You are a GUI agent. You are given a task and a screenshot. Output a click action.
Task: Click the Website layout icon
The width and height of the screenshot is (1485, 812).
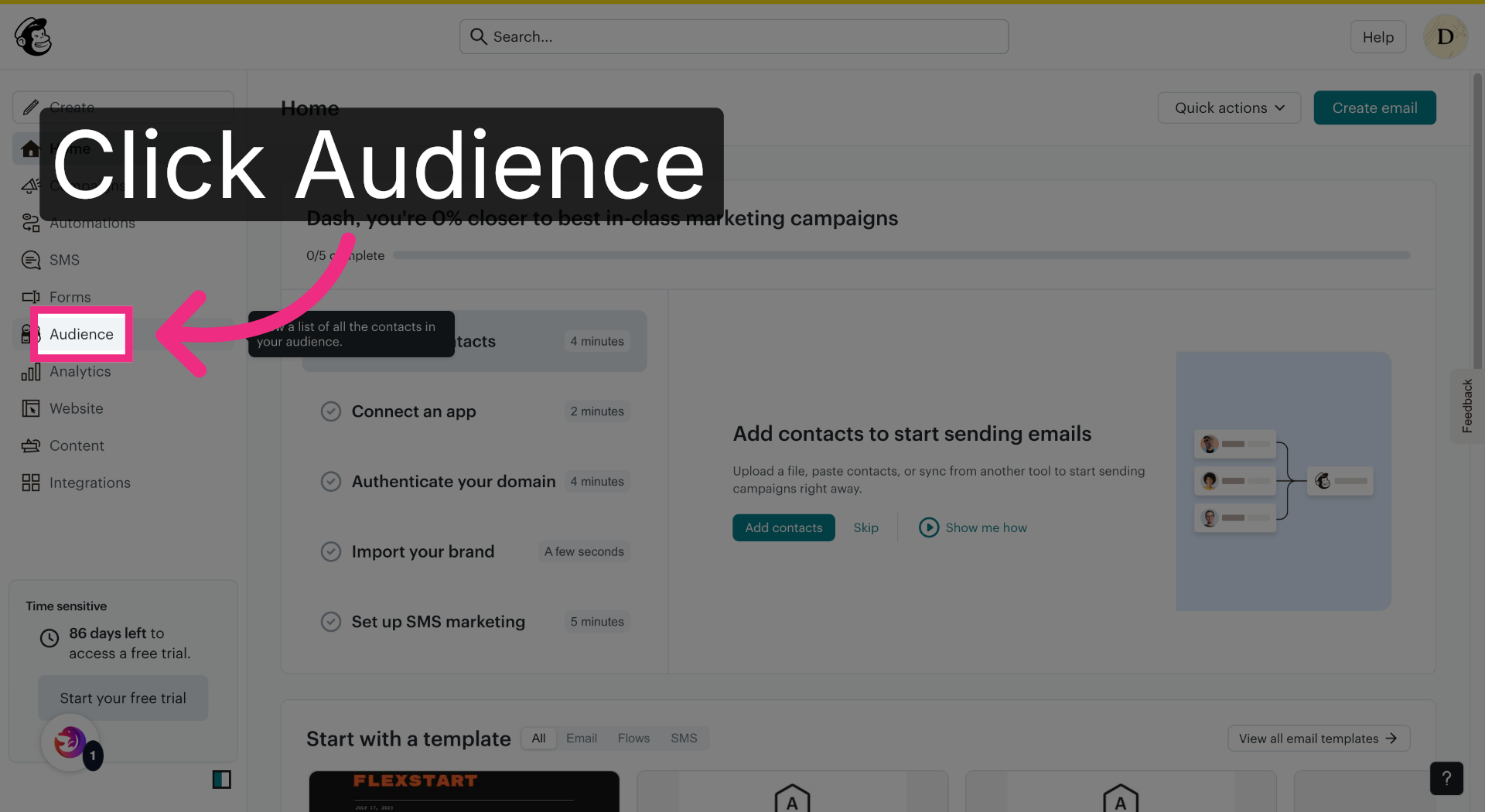31,408
